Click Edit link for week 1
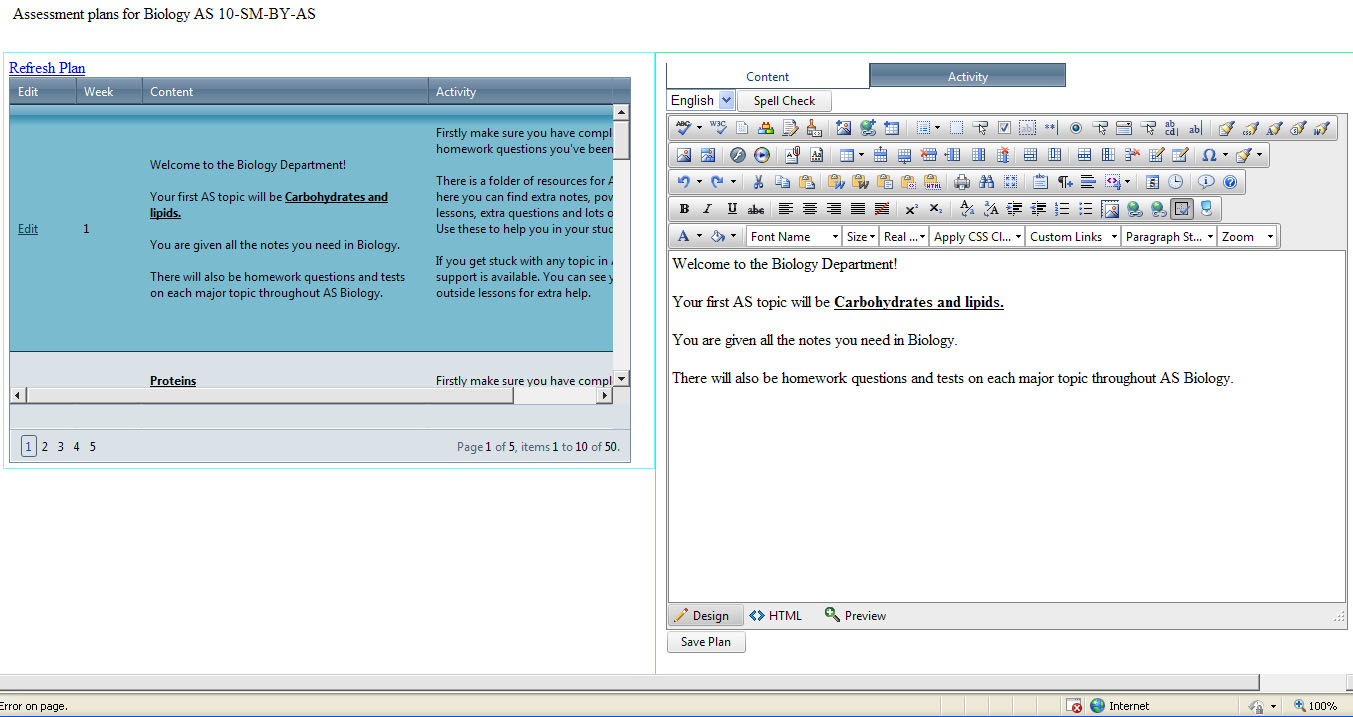 pyautogui.click(x=28, y=229)
